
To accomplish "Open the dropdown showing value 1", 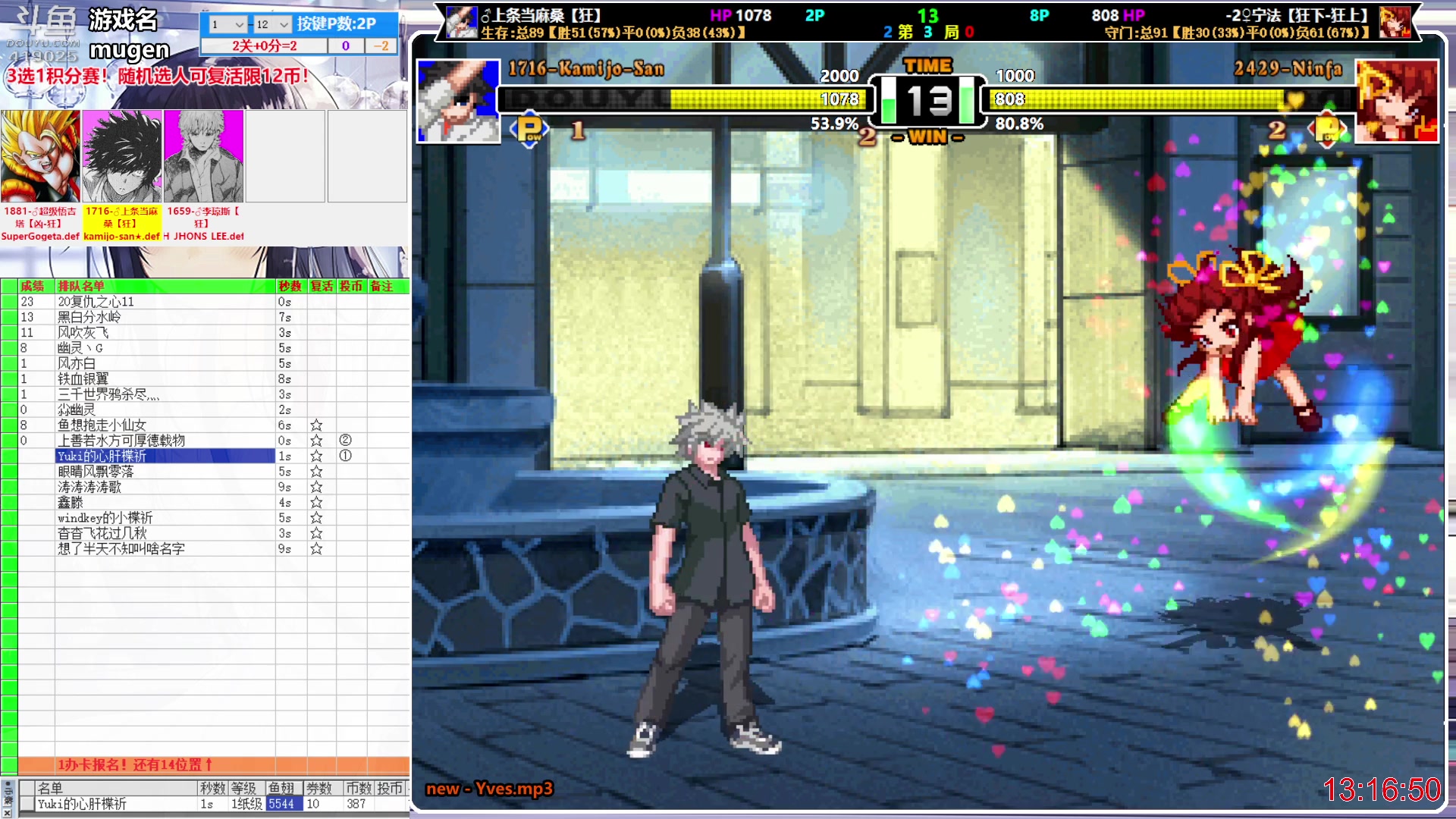I will tap(227, 25).
